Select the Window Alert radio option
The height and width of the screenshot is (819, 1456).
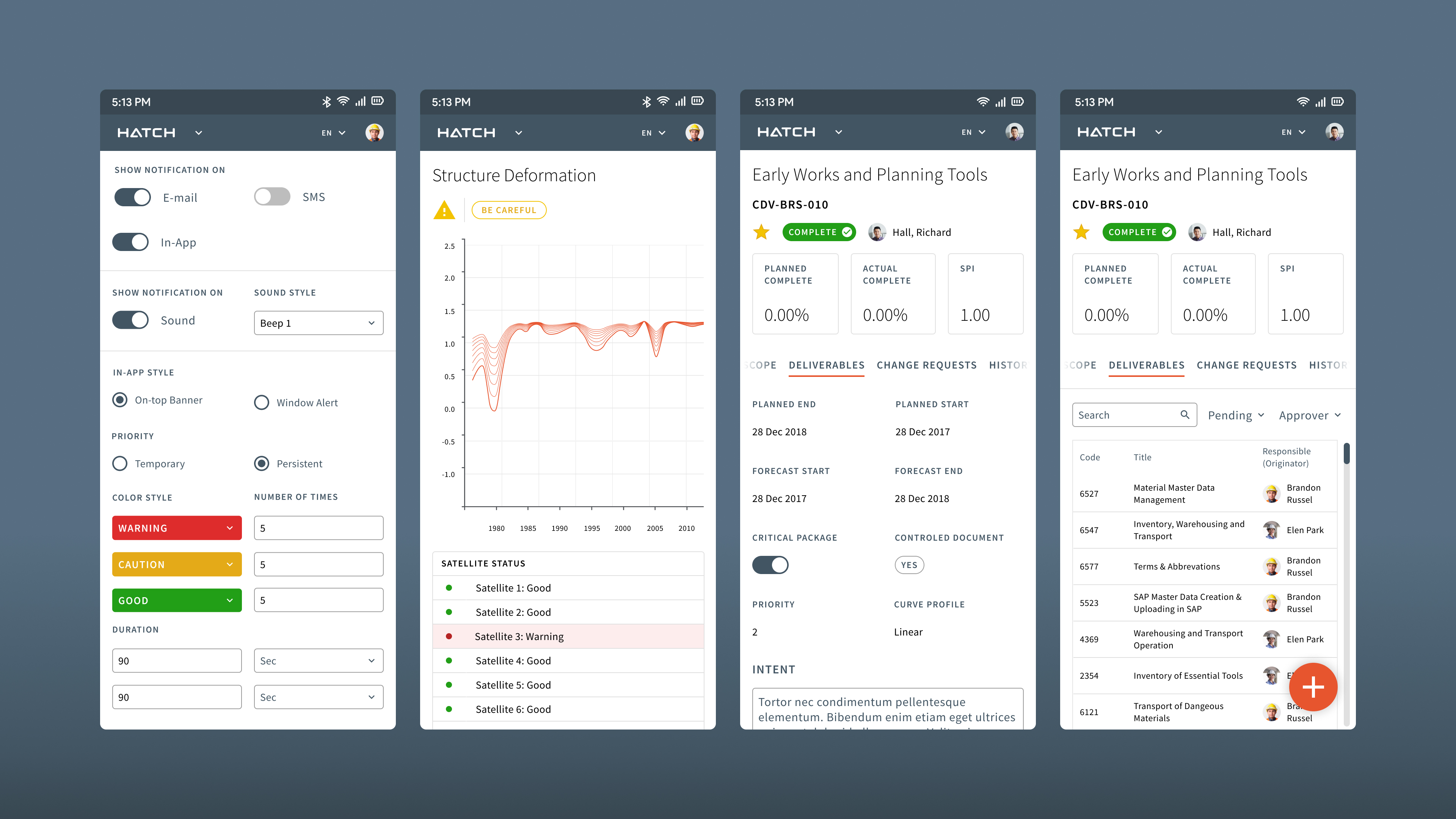tap(261, 402)
